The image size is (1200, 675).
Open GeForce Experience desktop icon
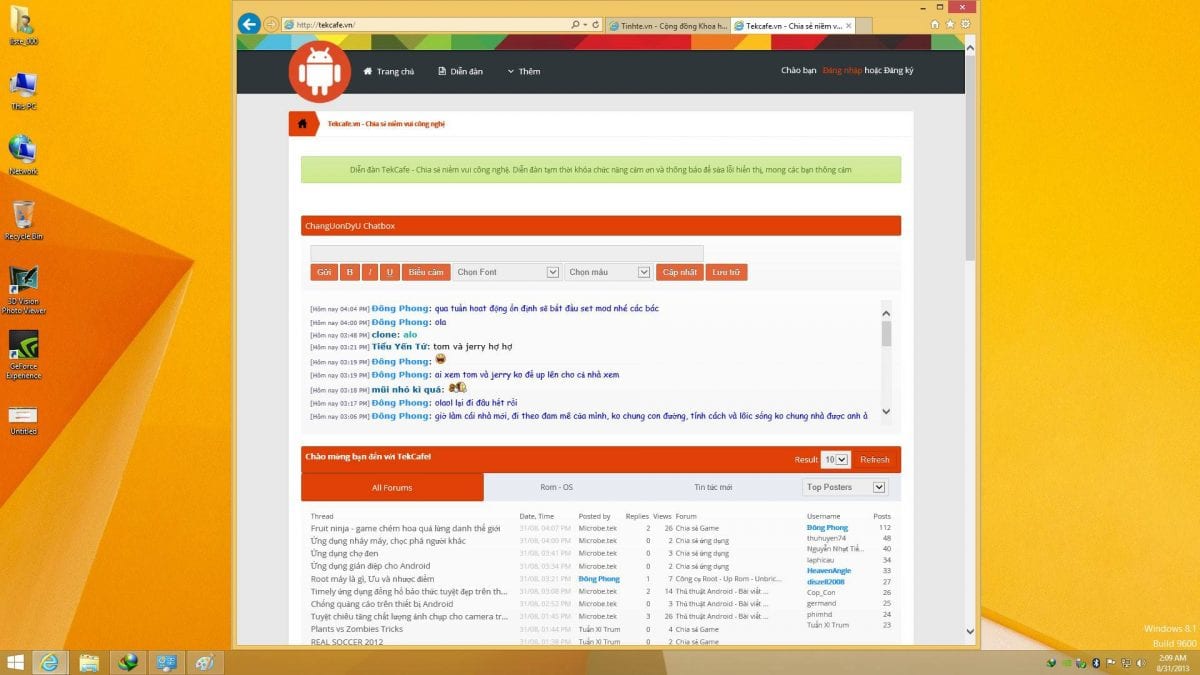[23, 355]
